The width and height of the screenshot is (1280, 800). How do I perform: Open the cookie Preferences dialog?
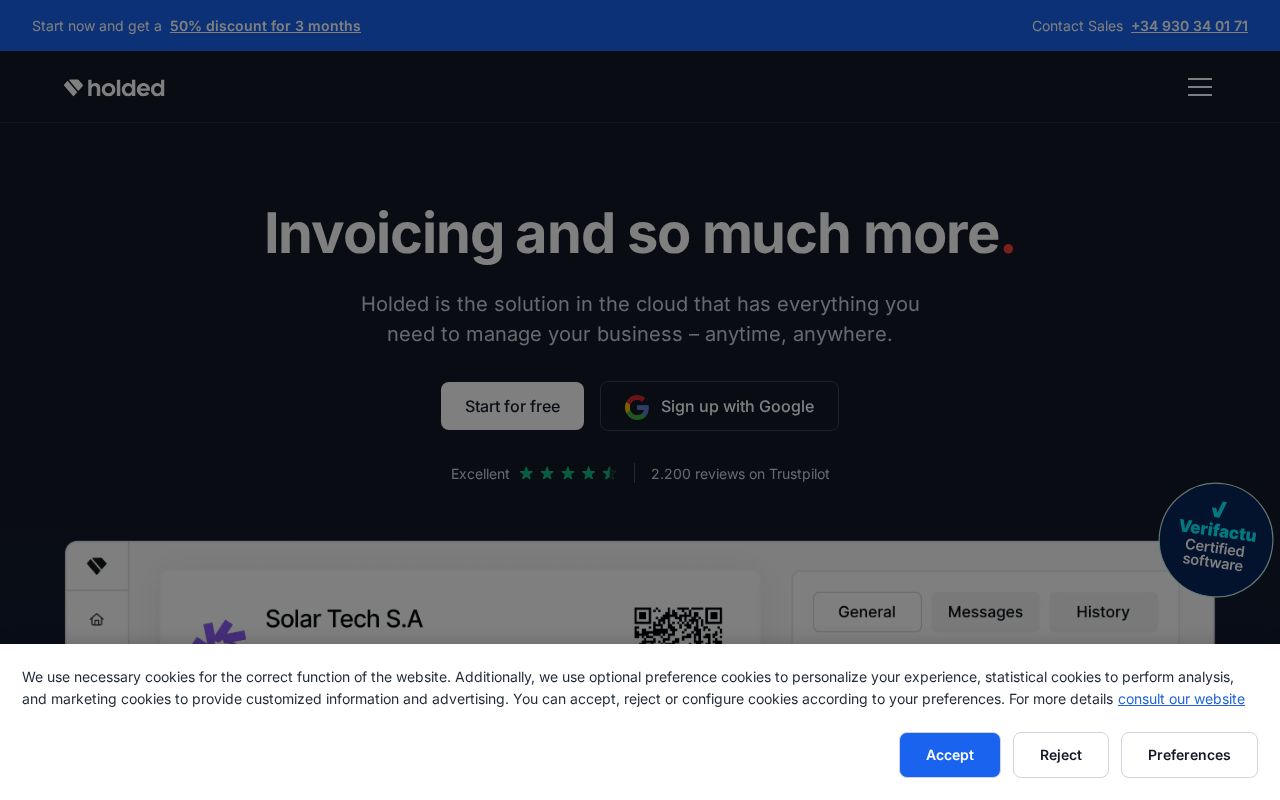[x=1189, y=755]
